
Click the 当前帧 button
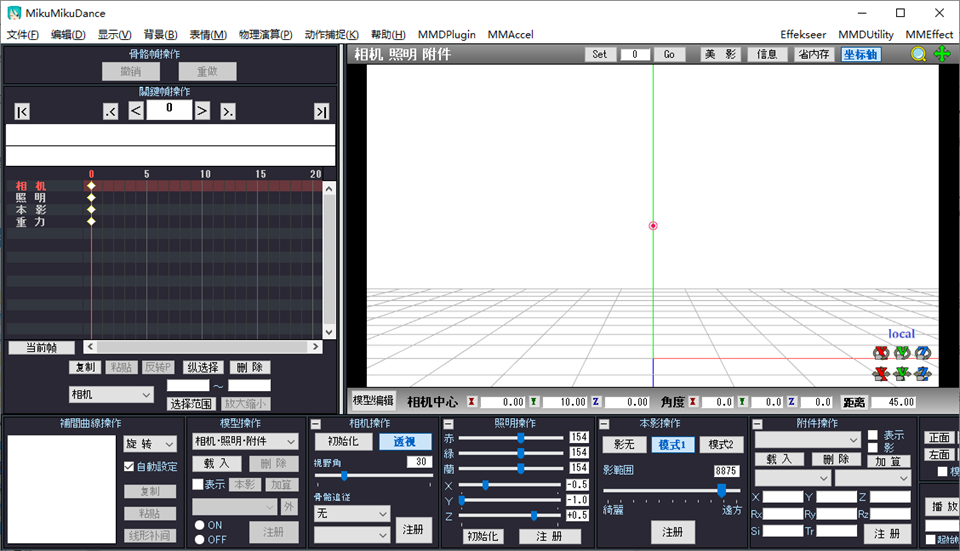pos(42,348)
